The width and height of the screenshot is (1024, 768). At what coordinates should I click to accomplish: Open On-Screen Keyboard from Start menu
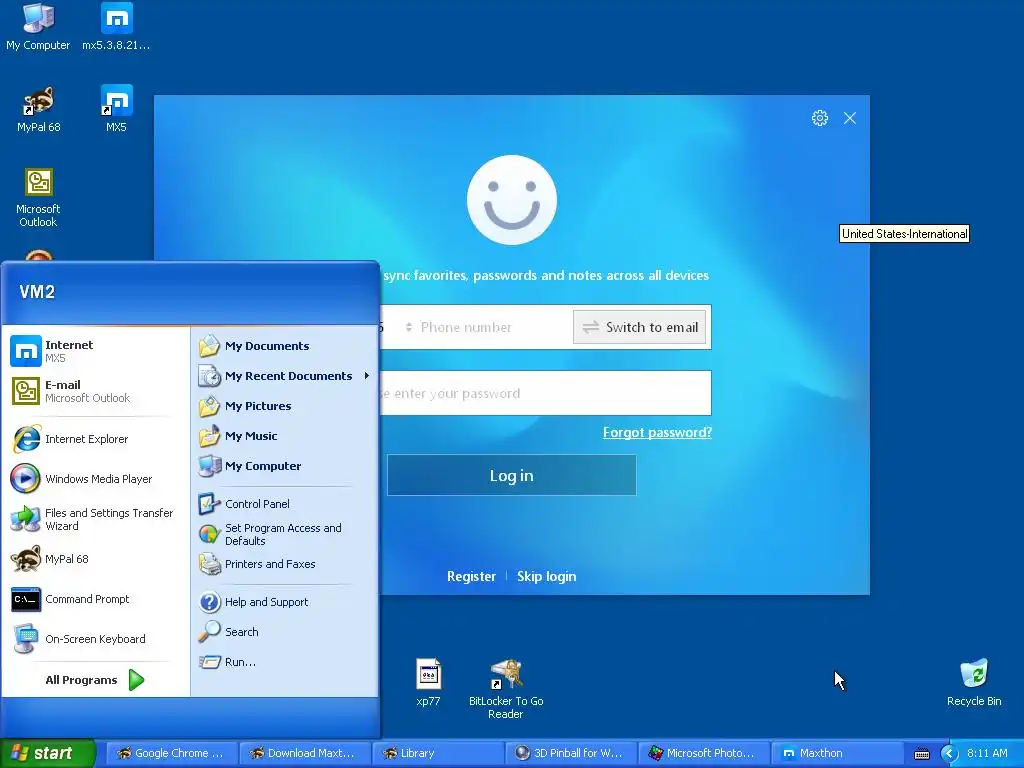(x=97, y=639)
